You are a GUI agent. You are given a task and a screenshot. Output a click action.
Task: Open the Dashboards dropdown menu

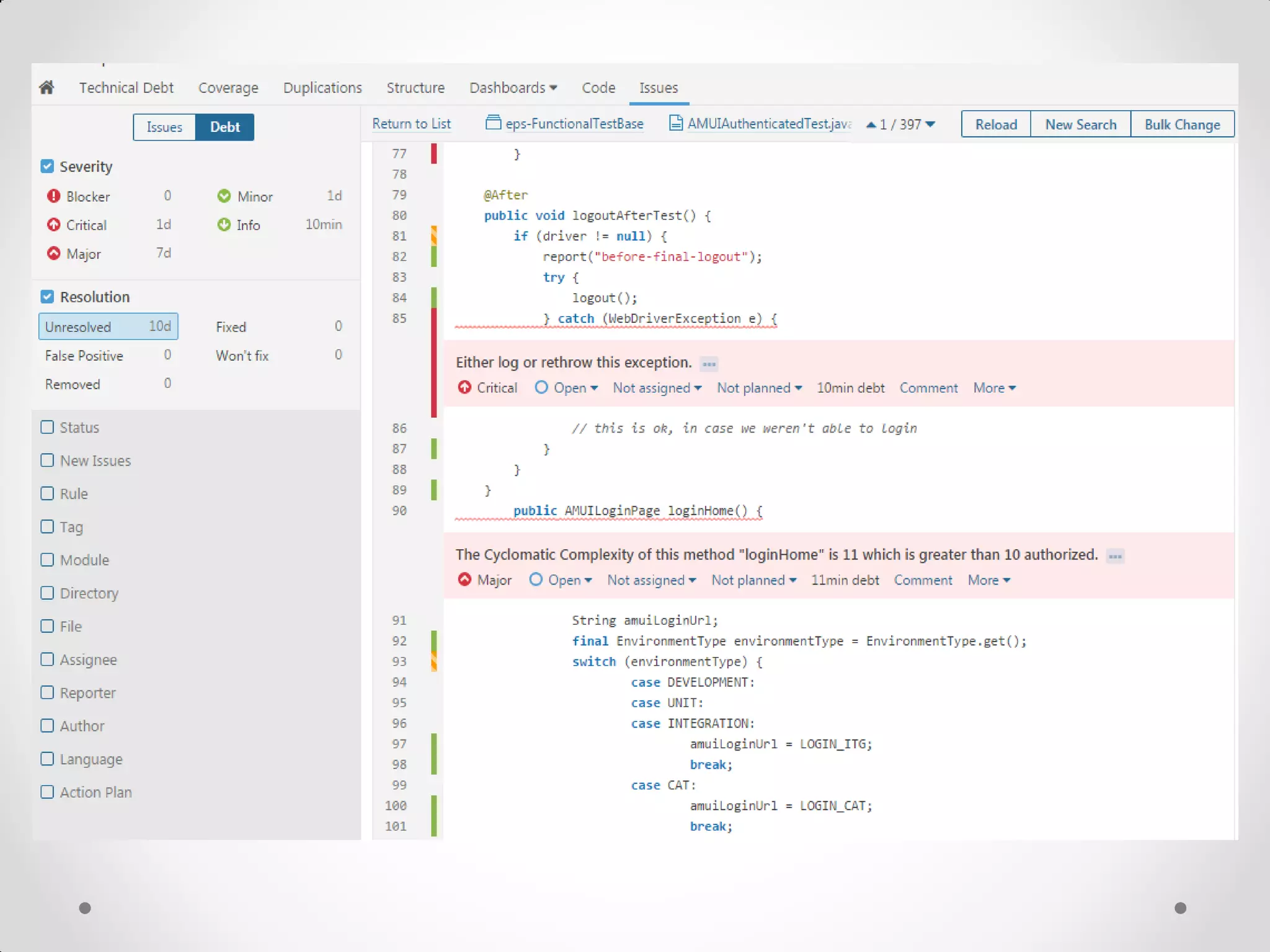(x=513, y=87)
